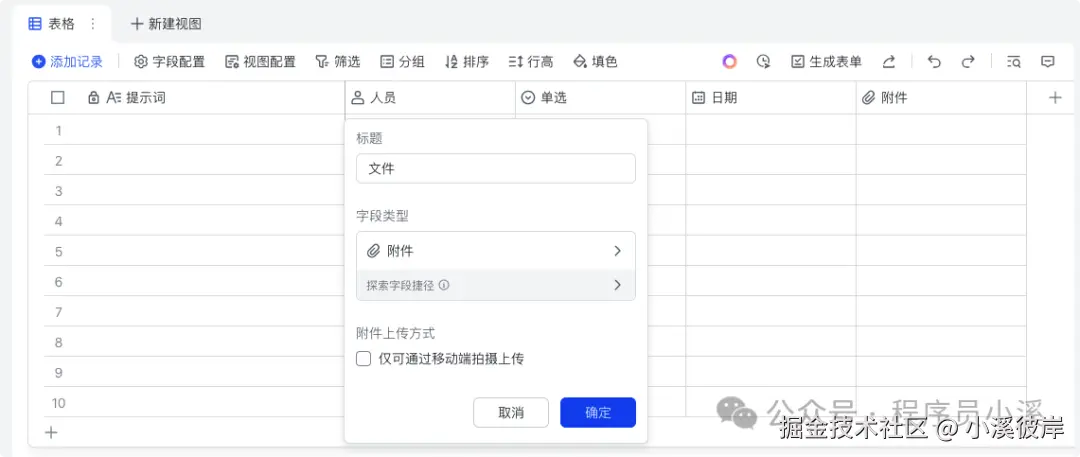Click the colorful AI ring icon
Screen dimensions: 1080x457
click(x=729, y=62)
